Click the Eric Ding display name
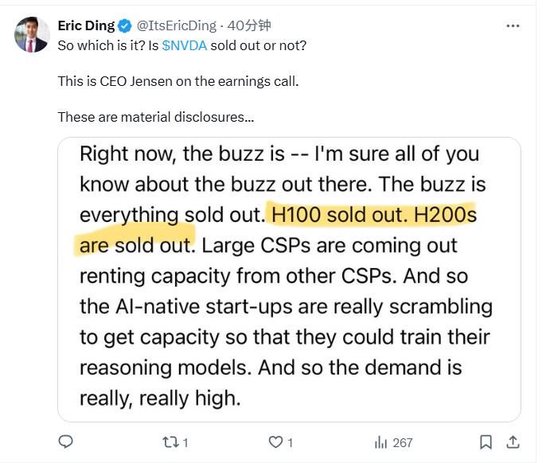 point(86,26)
